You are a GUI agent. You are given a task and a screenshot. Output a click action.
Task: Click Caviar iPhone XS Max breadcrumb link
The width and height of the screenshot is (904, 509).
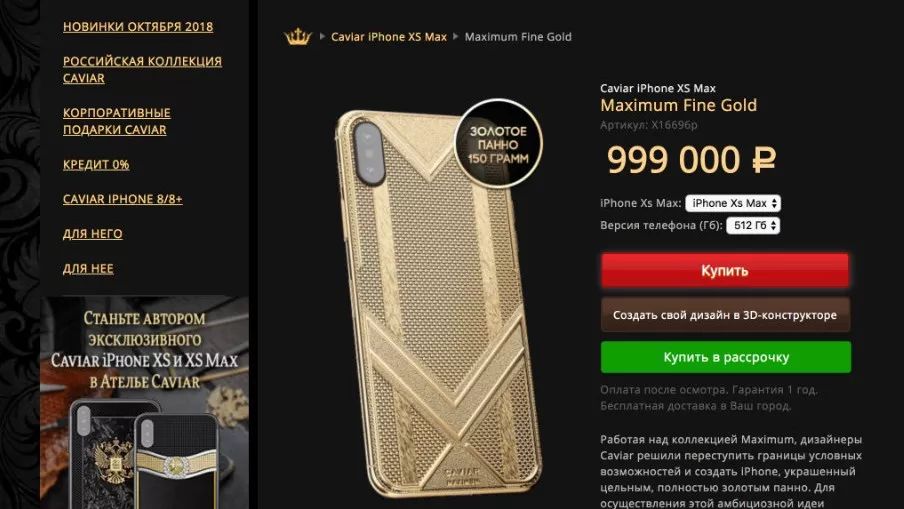tap(389, 36)
